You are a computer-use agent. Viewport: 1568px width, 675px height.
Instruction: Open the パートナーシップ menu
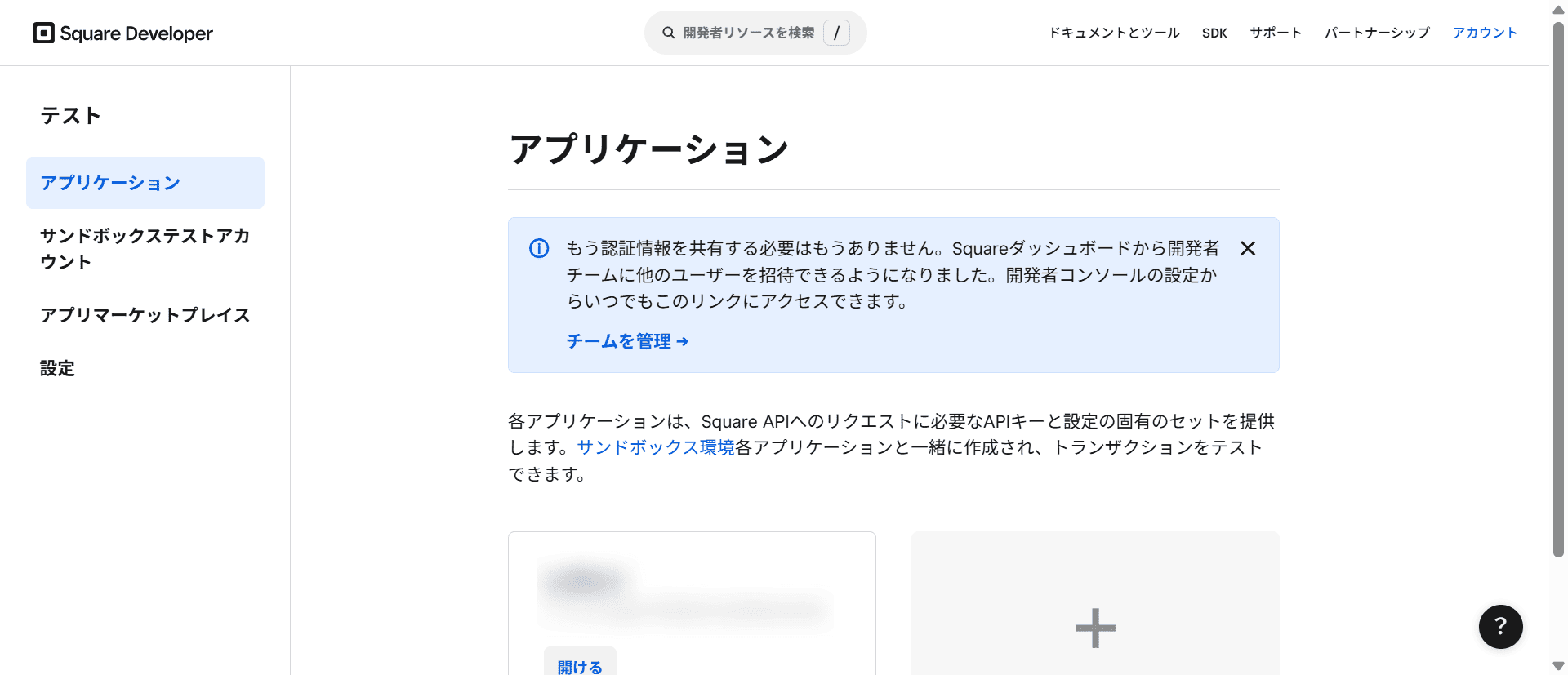pyautogui.click(x=1377, y=33)
